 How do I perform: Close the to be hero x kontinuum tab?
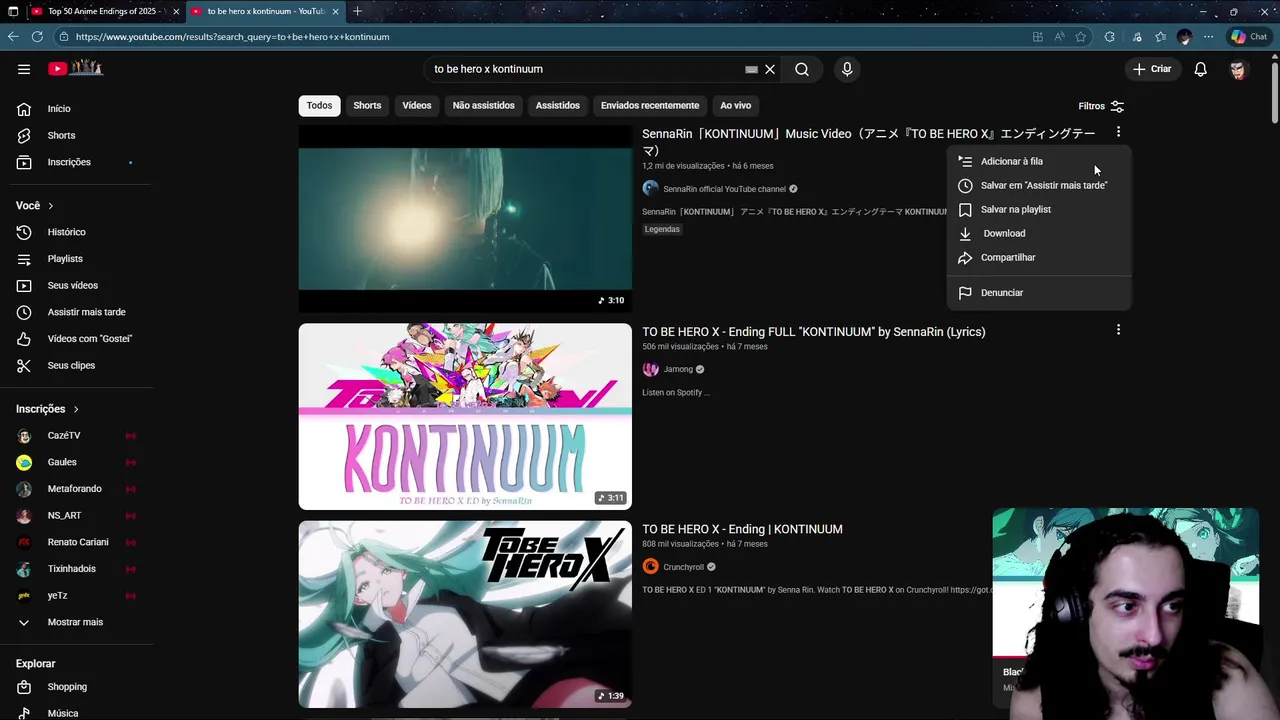click(335, 11)
